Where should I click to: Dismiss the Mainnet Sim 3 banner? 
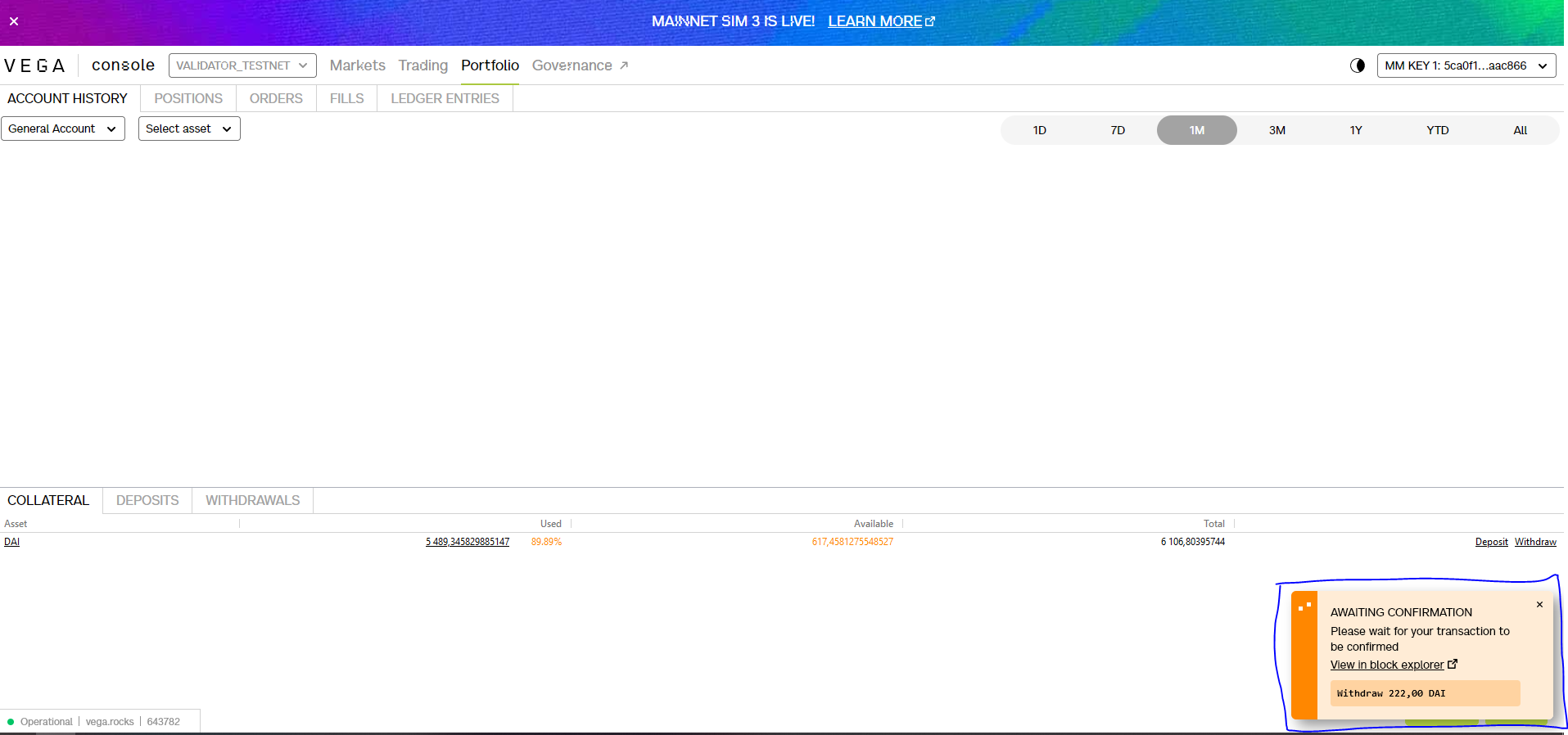[14, 21]
